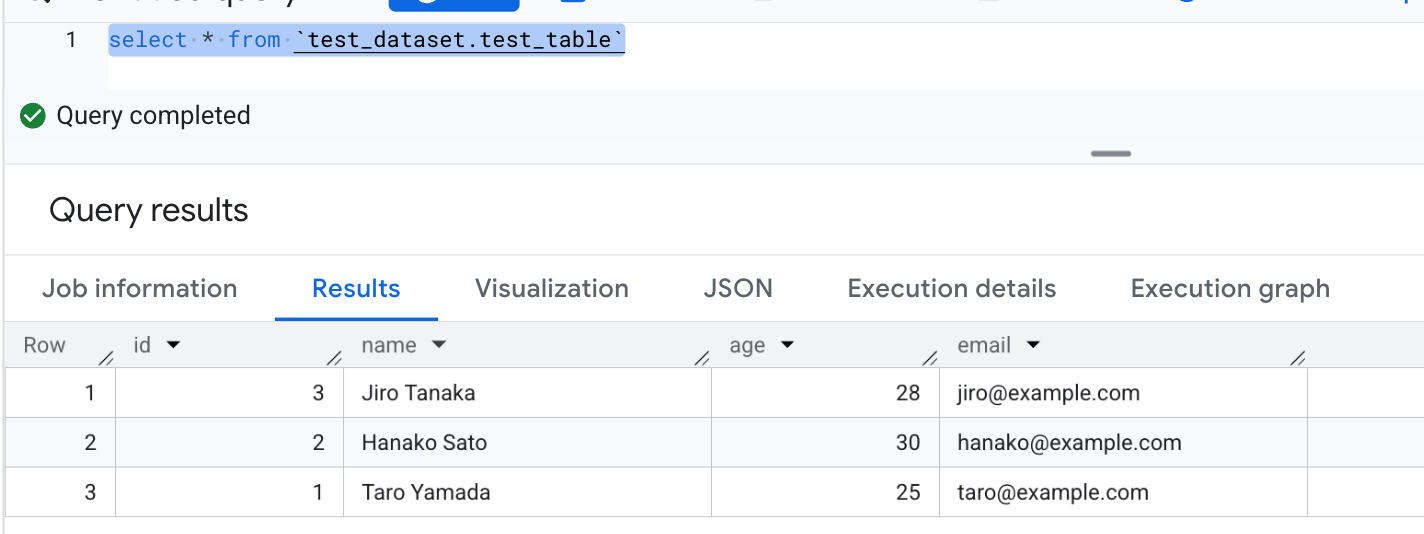
Task: Open the id column dropdown arrow
Action: 173,345
